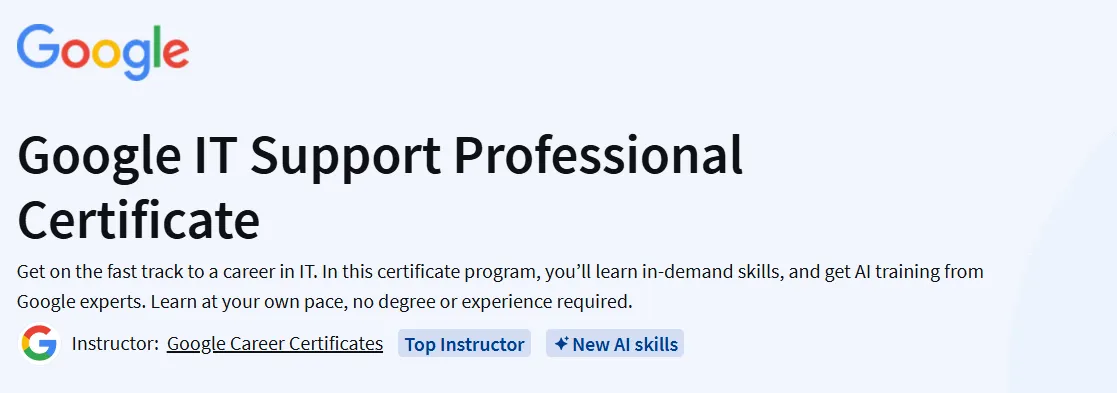Click the red letter e in Google logo
1117x393 pixels.
tap(175, 53)
